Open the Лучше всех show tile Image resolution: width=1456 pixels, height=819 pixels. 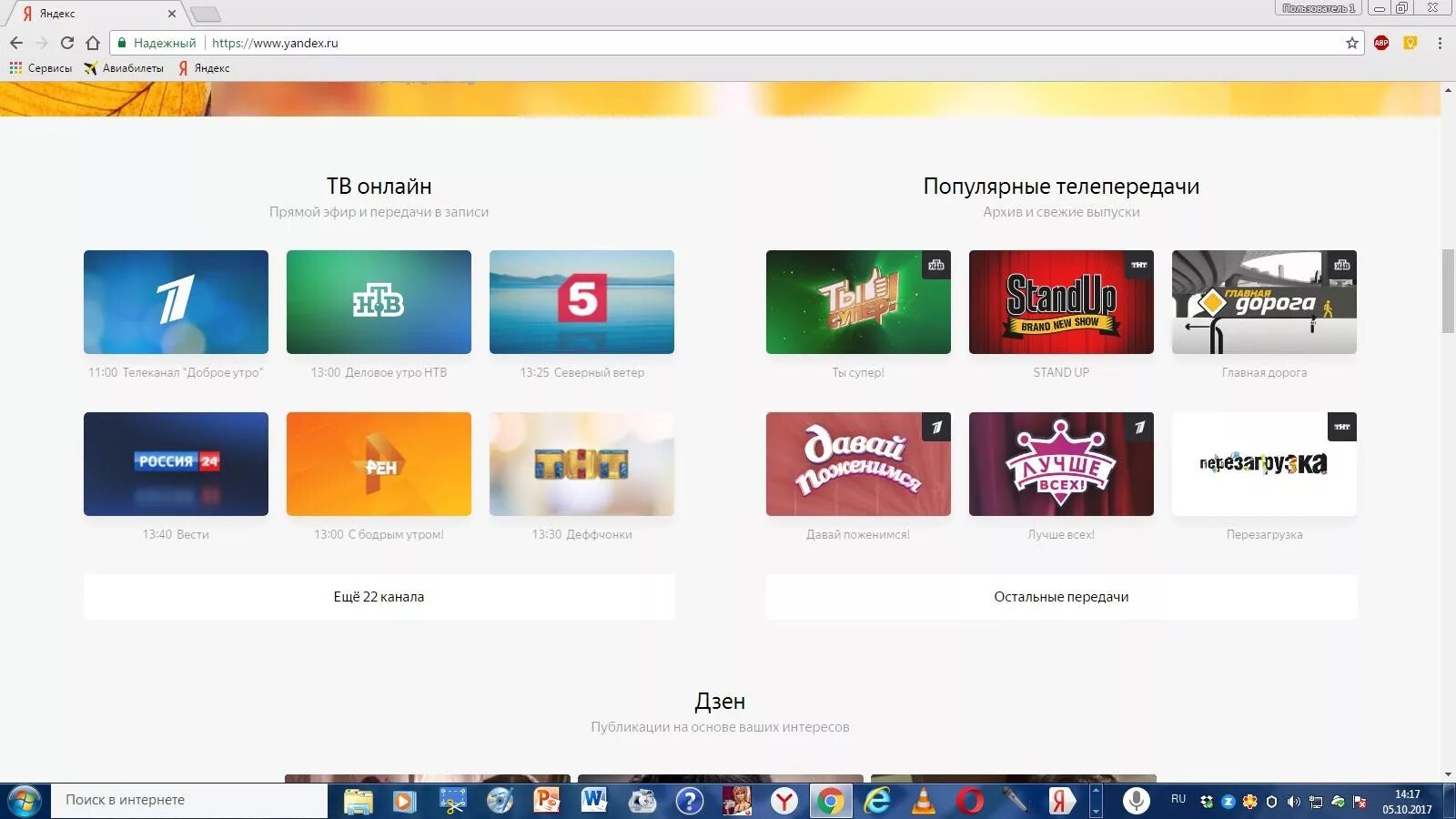pyautogui.click(x=1061, y=464)
